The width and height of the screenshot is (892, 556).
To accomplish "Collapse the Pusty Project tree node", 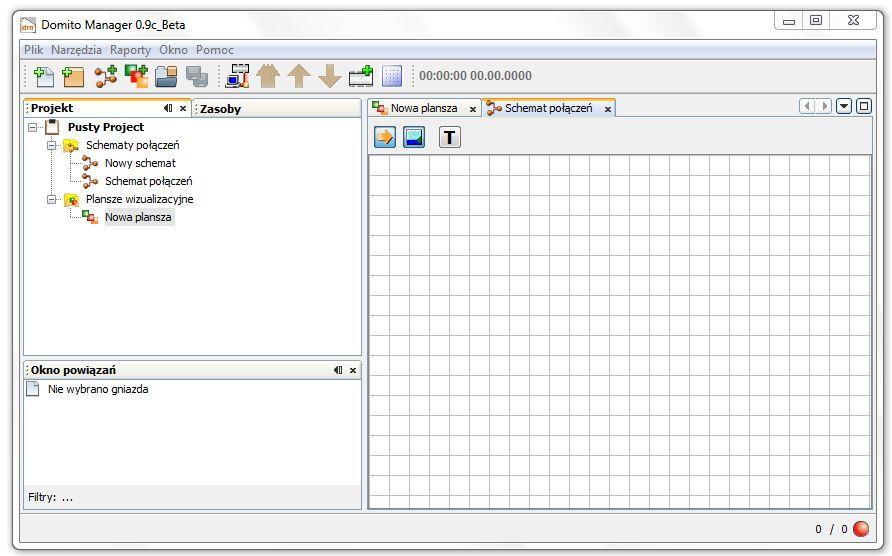I will coord(33,127).
